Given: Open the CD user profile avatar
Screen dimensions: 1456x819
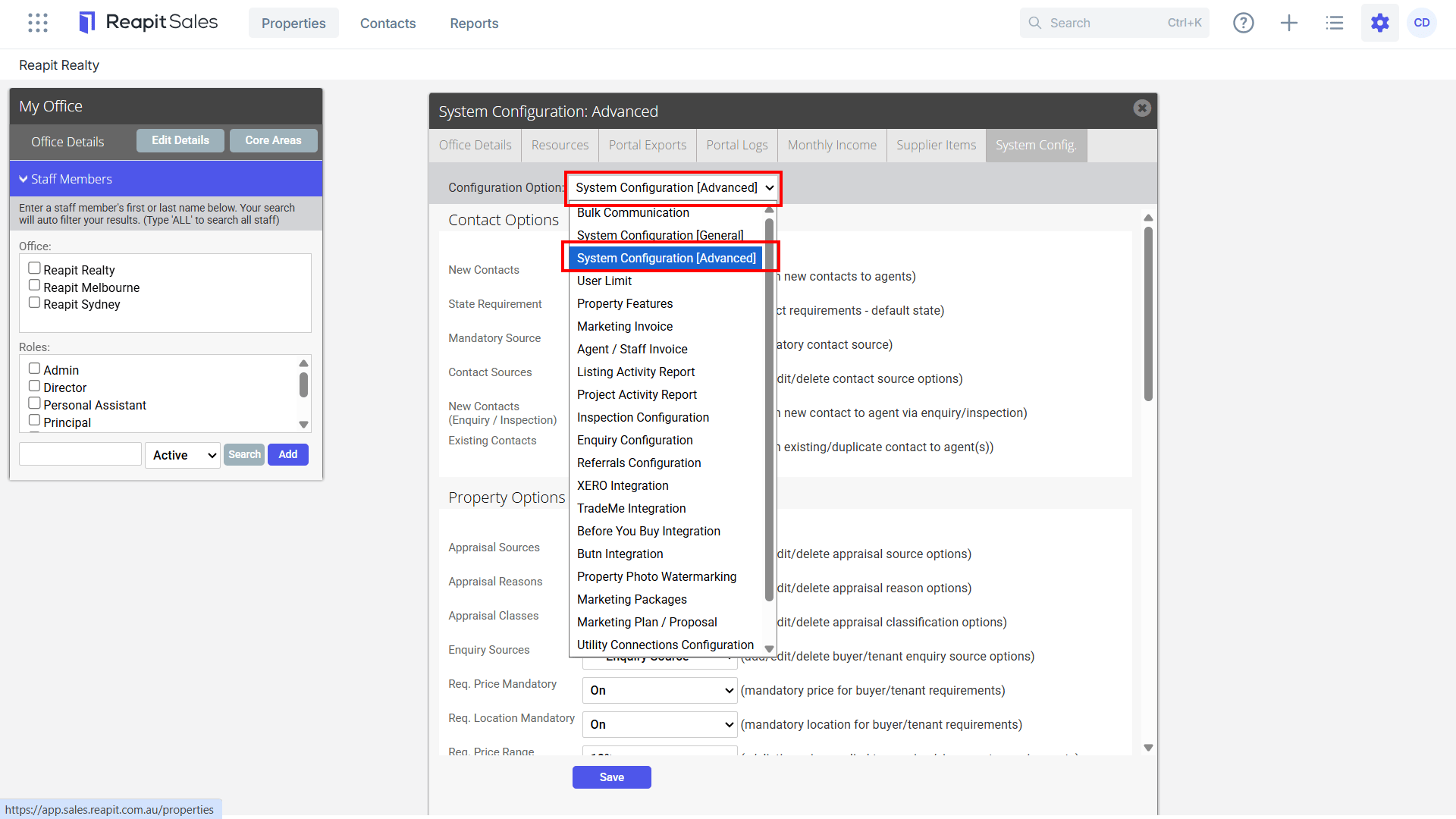Looking at the screenshot, I should point(1422,23).
